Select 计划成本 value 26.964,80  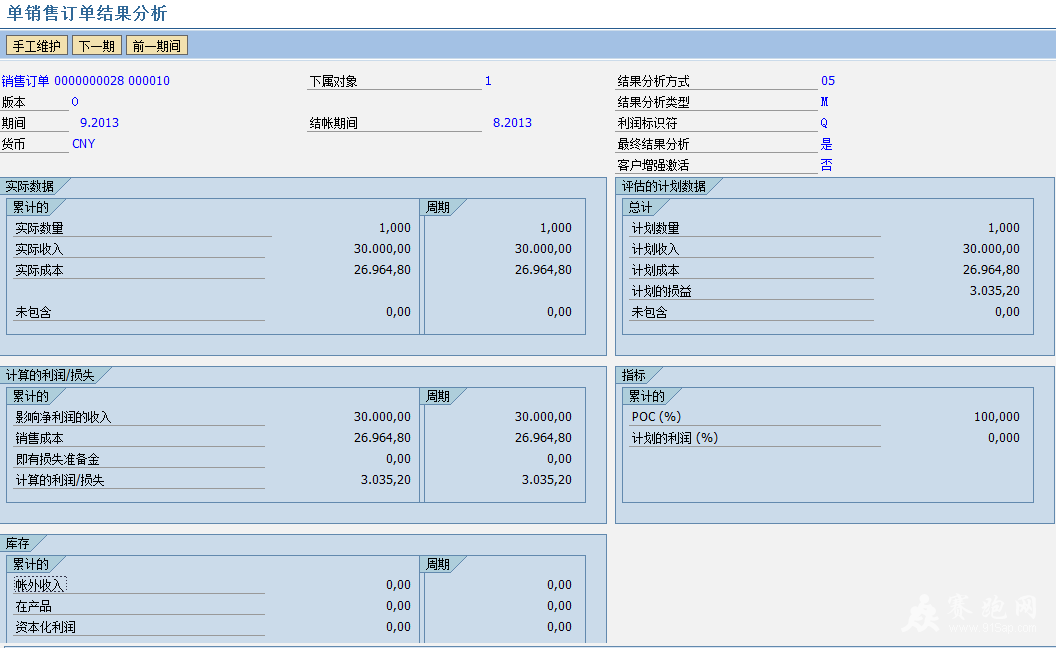[x=991, y=269]
